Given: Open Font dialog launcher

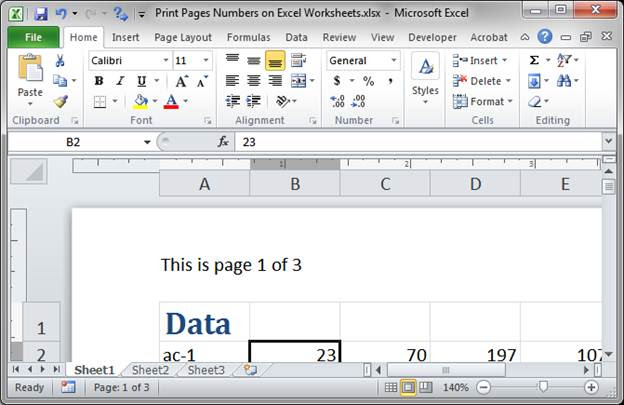Looking at the screenshot, I should (x=207, y=121).
